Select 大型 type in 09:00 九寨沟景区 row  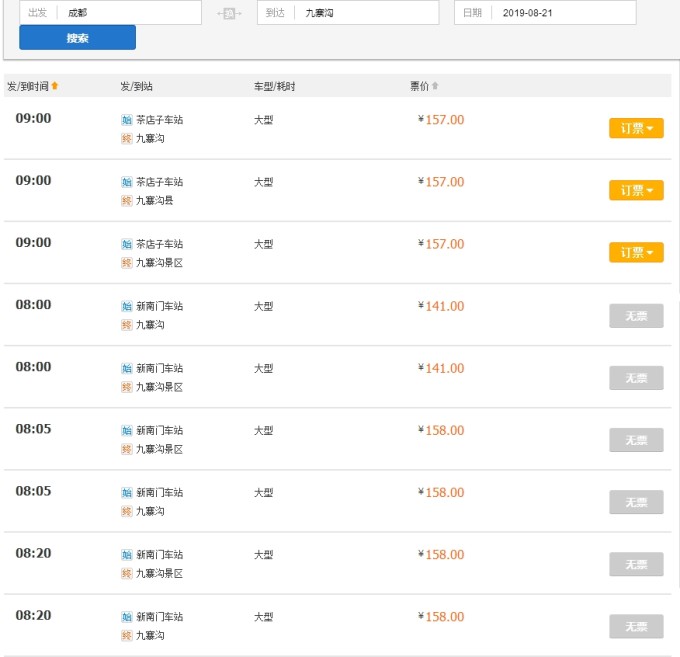click(264, 244)
